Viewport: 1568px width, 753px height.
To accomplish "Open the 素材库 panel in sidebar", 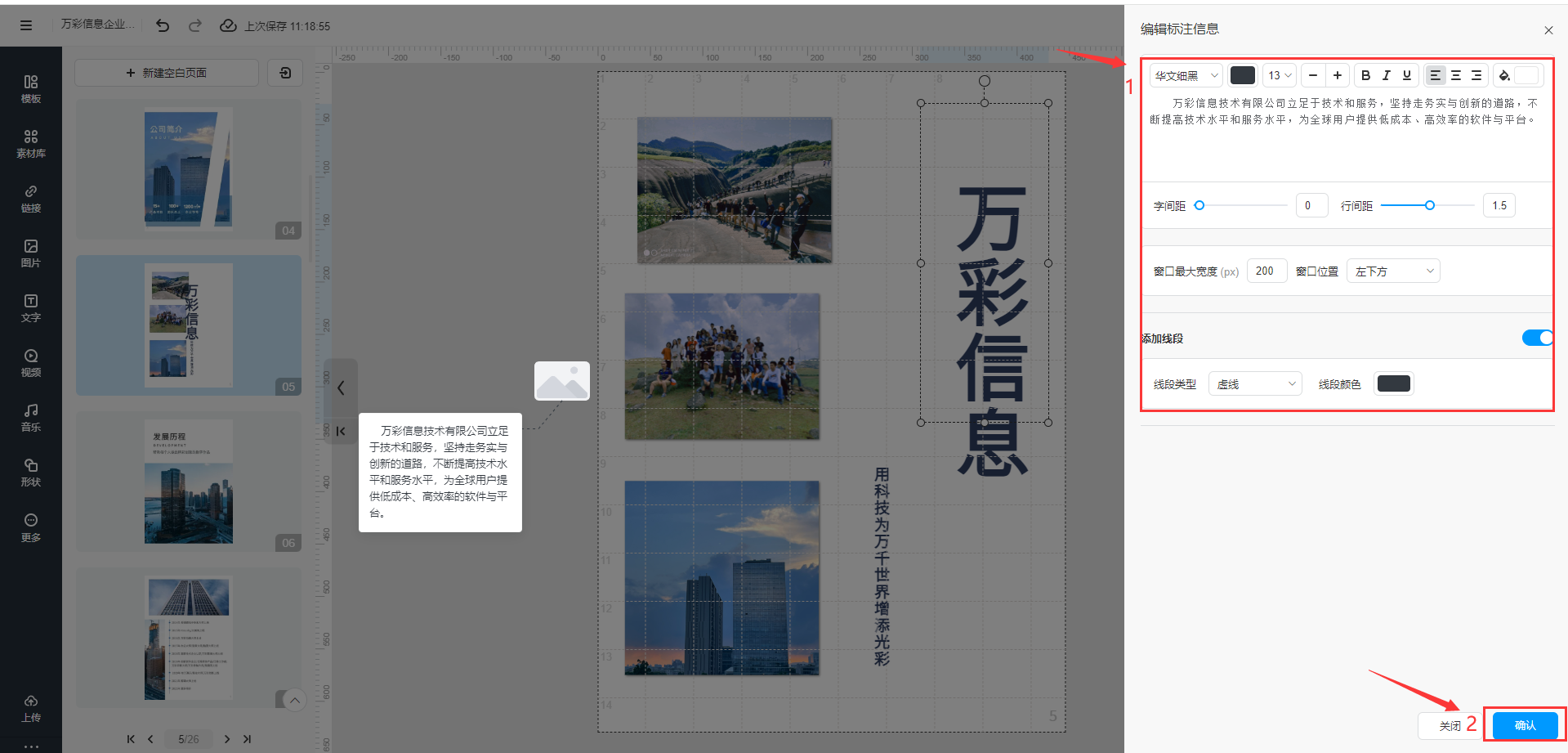I will (x=31, y=143).
